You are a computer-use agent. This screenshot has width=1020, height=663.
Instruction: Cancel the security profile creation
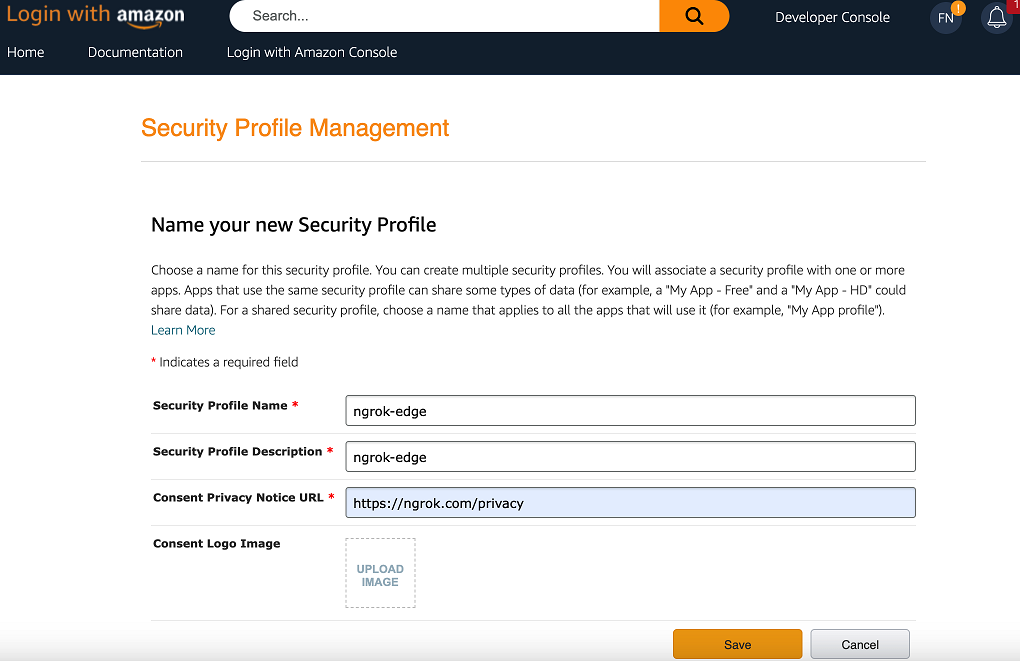[860, 644]
